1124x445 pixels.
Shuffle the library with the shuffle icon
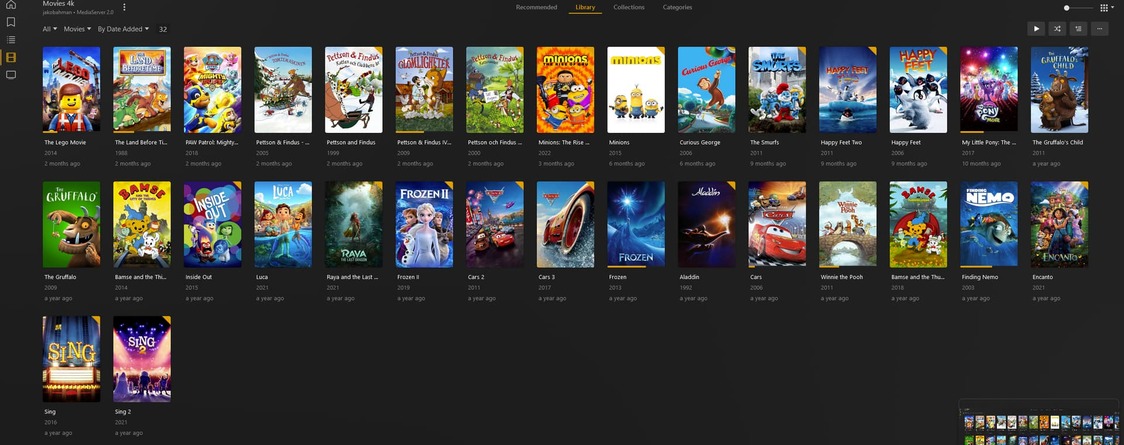tap(1057, 29)
